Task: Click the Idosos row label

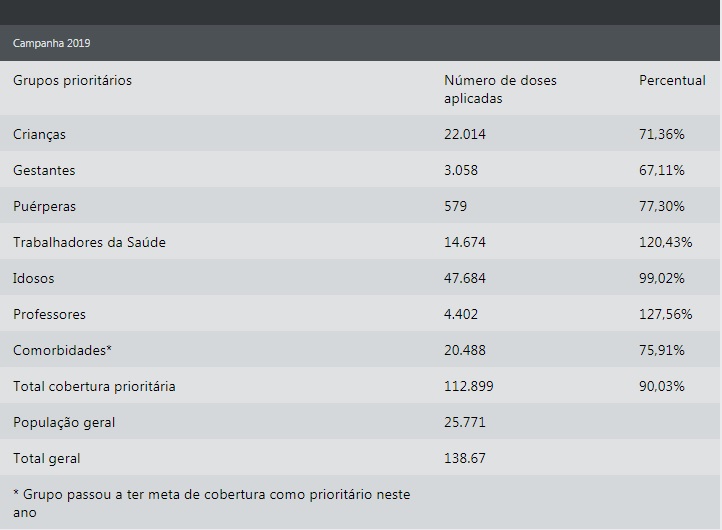Action: click(x=34, y=278)
